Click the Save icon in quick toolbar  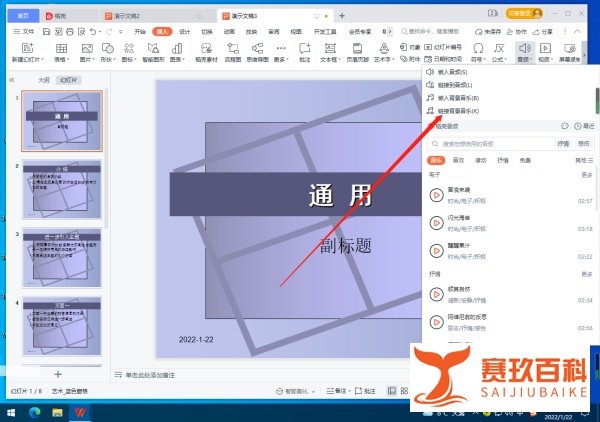tap(46, 32)
